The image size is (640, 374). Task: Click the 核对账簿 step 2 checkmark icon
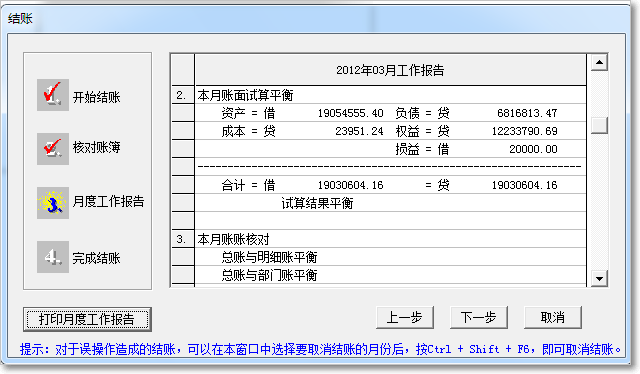tap(53, 149)
